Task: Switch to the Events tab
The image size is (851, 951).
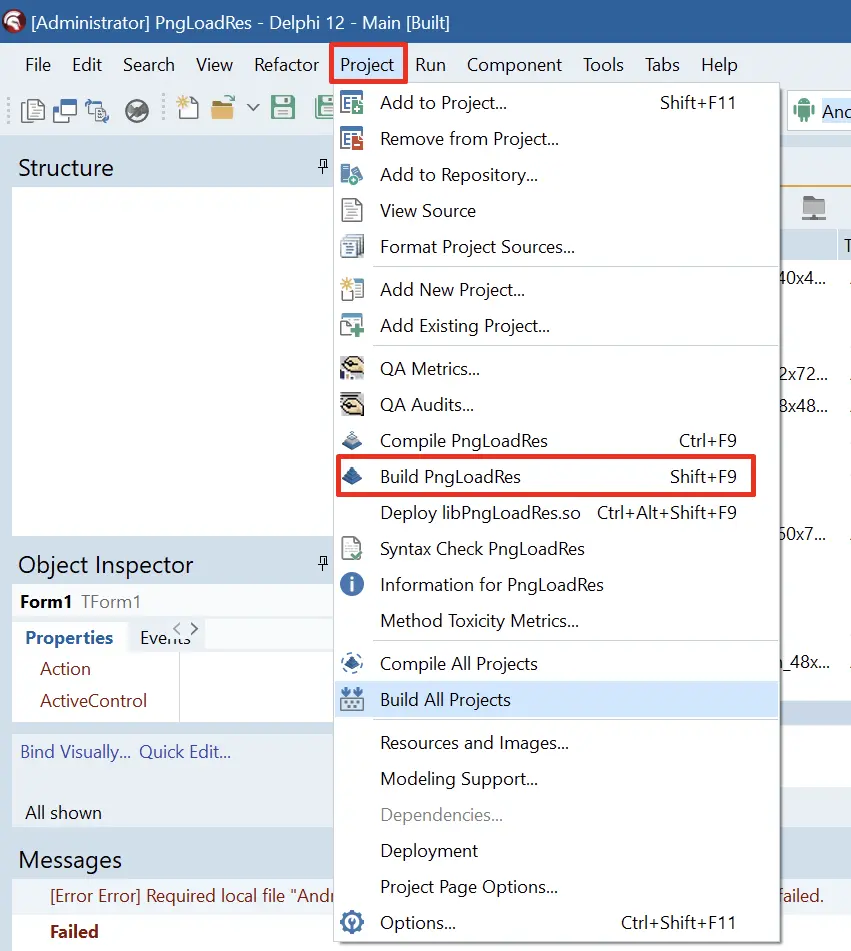Action: (x=165, y=637)
